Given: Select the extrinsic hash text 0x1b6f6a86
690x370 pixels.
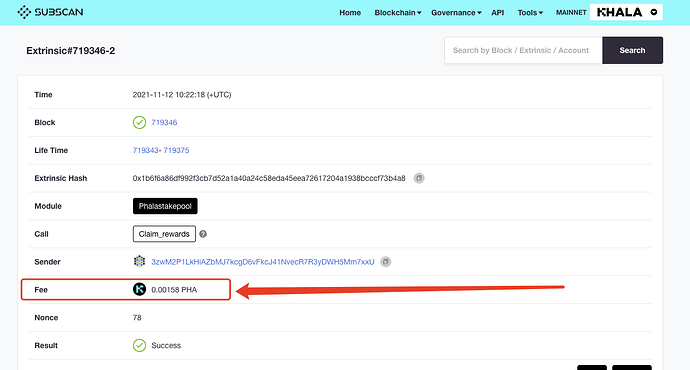Looking at the screenshot, I should point(269,178).
